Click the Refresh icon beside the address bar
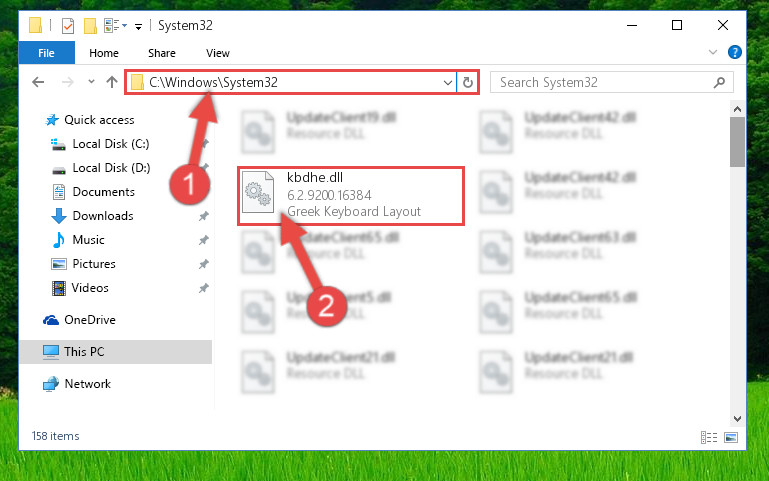Screen dimensions: 769x481 468,82
